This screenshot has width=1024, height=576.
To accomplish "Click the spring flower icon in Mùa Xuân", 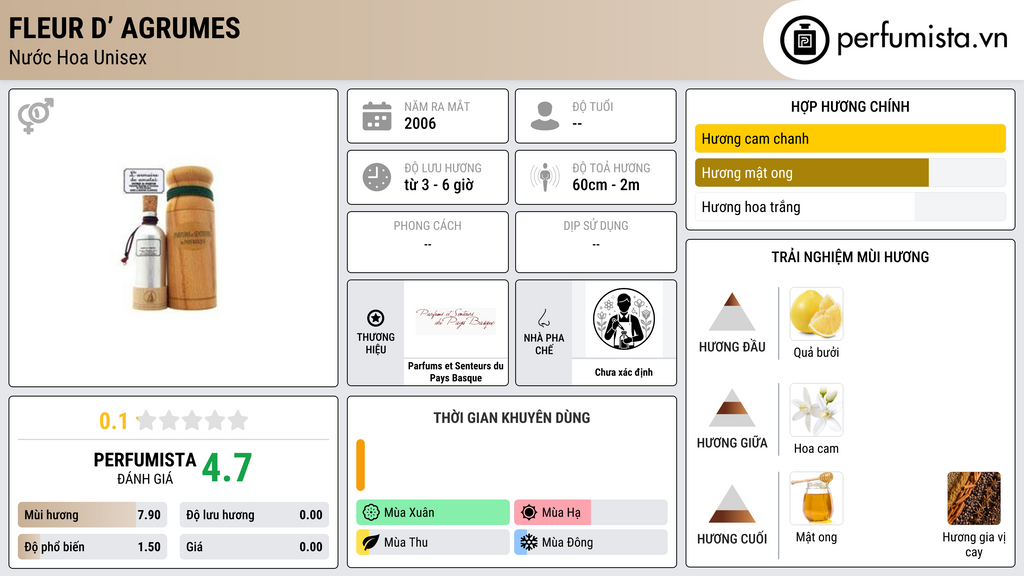I will pyautogui.click(x=371, y=512).
